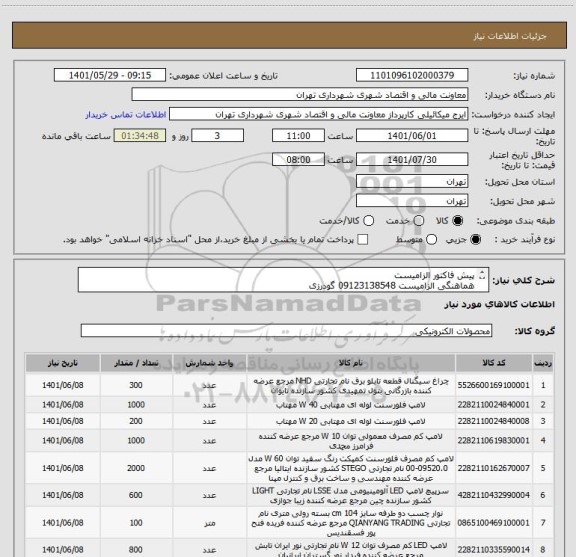Click product code 552660016910​0001
576x557 pixels.
[494, 385]
